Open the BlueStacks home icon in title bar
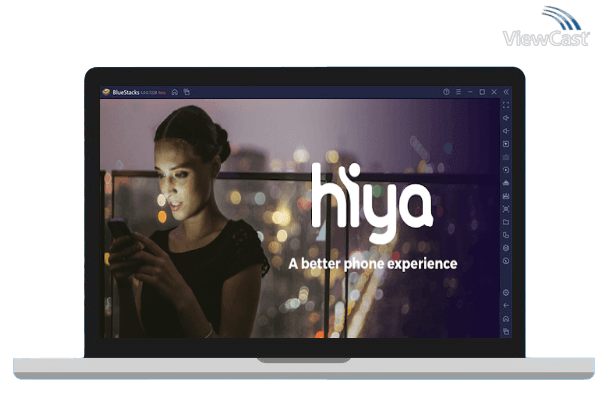The height and width of the screenshot is (414, 602). (x=175, y=92)
